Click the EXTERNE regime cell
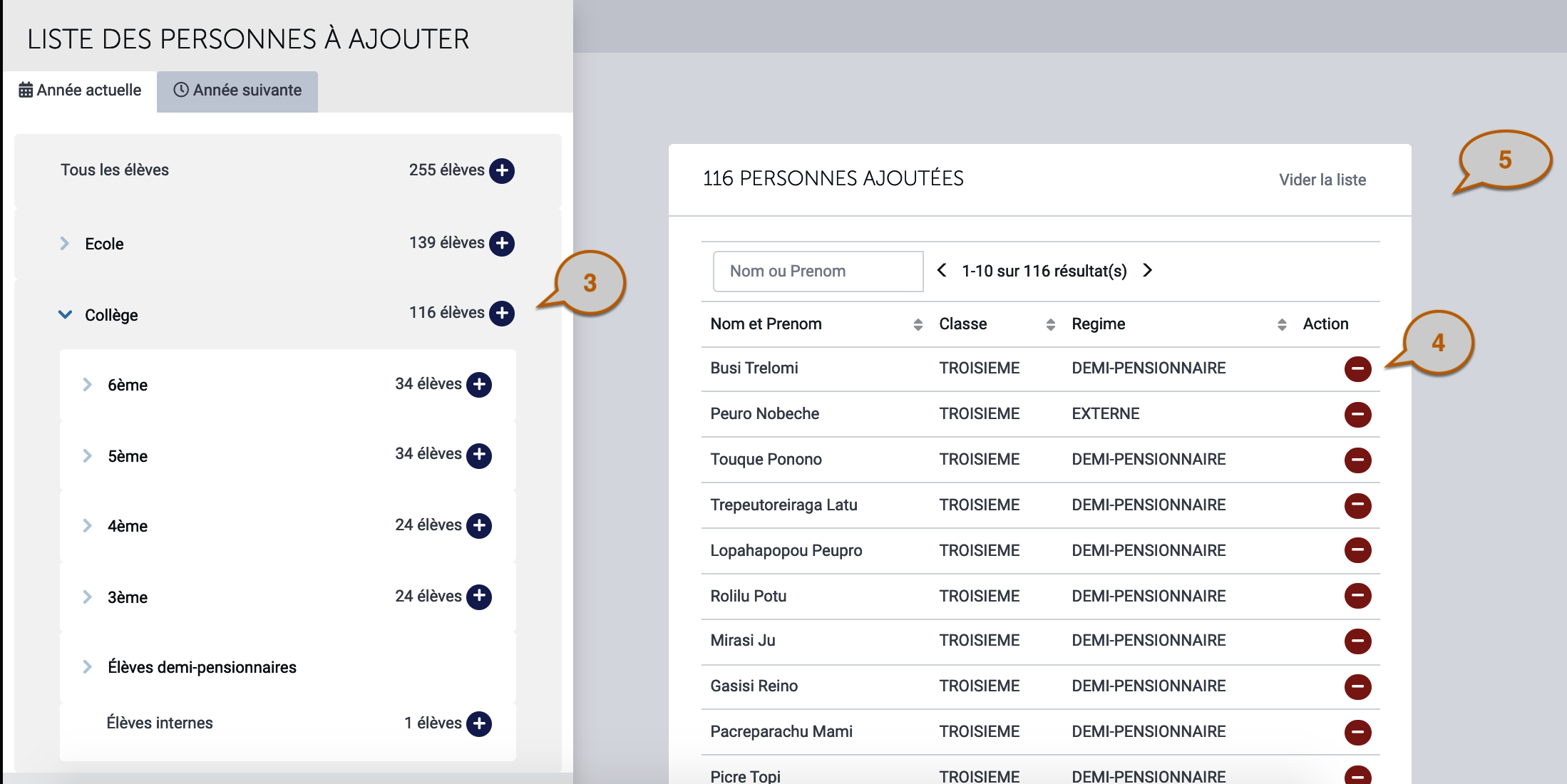This screenshot has width=1567, height=784. [x=1105, y=413]
